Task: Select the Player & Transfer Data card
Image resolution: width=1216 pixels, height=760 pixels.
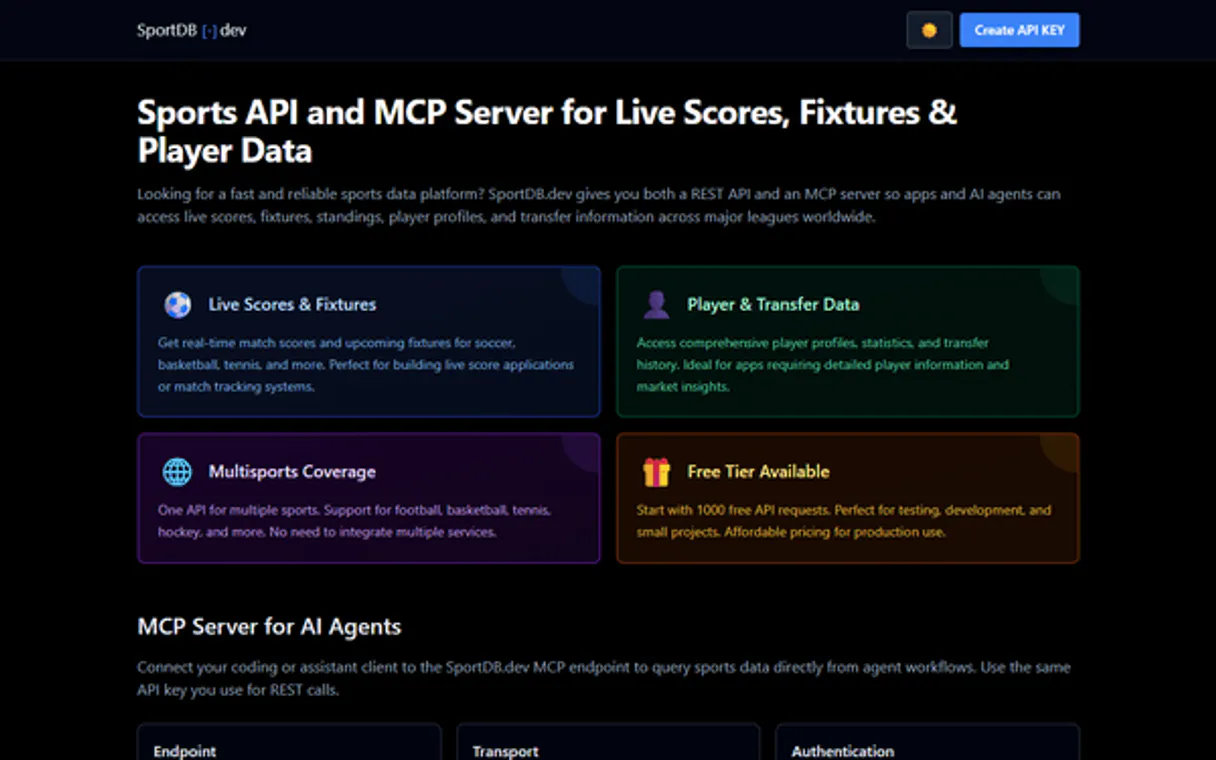Action: 848,340
